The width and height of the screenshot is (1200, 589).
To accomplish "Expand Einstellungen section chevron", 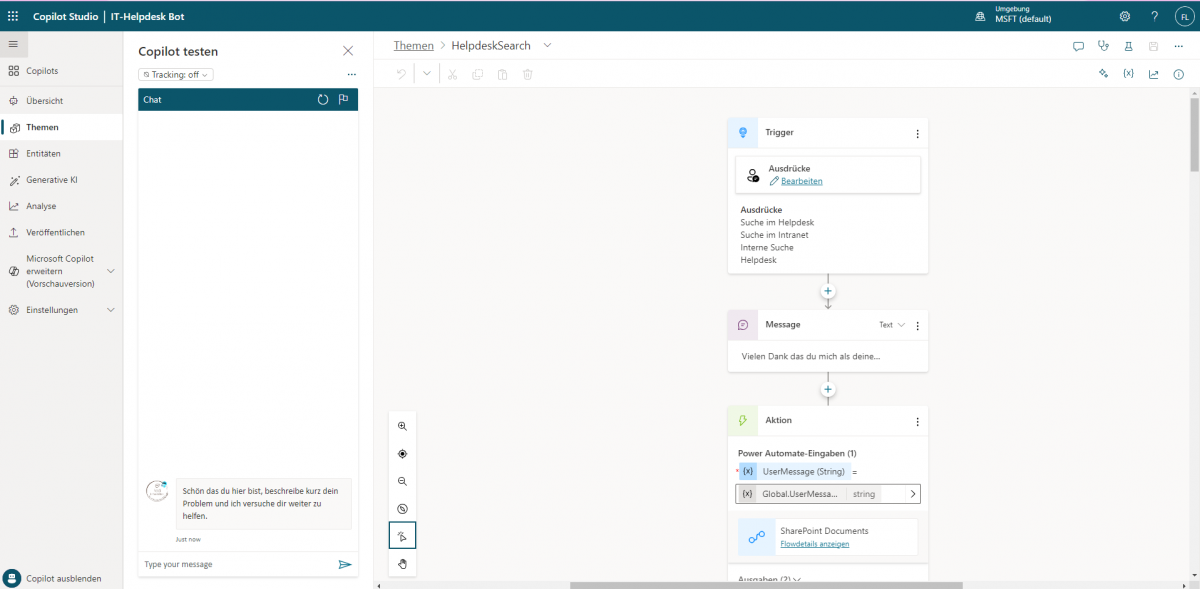I will 110,310.
